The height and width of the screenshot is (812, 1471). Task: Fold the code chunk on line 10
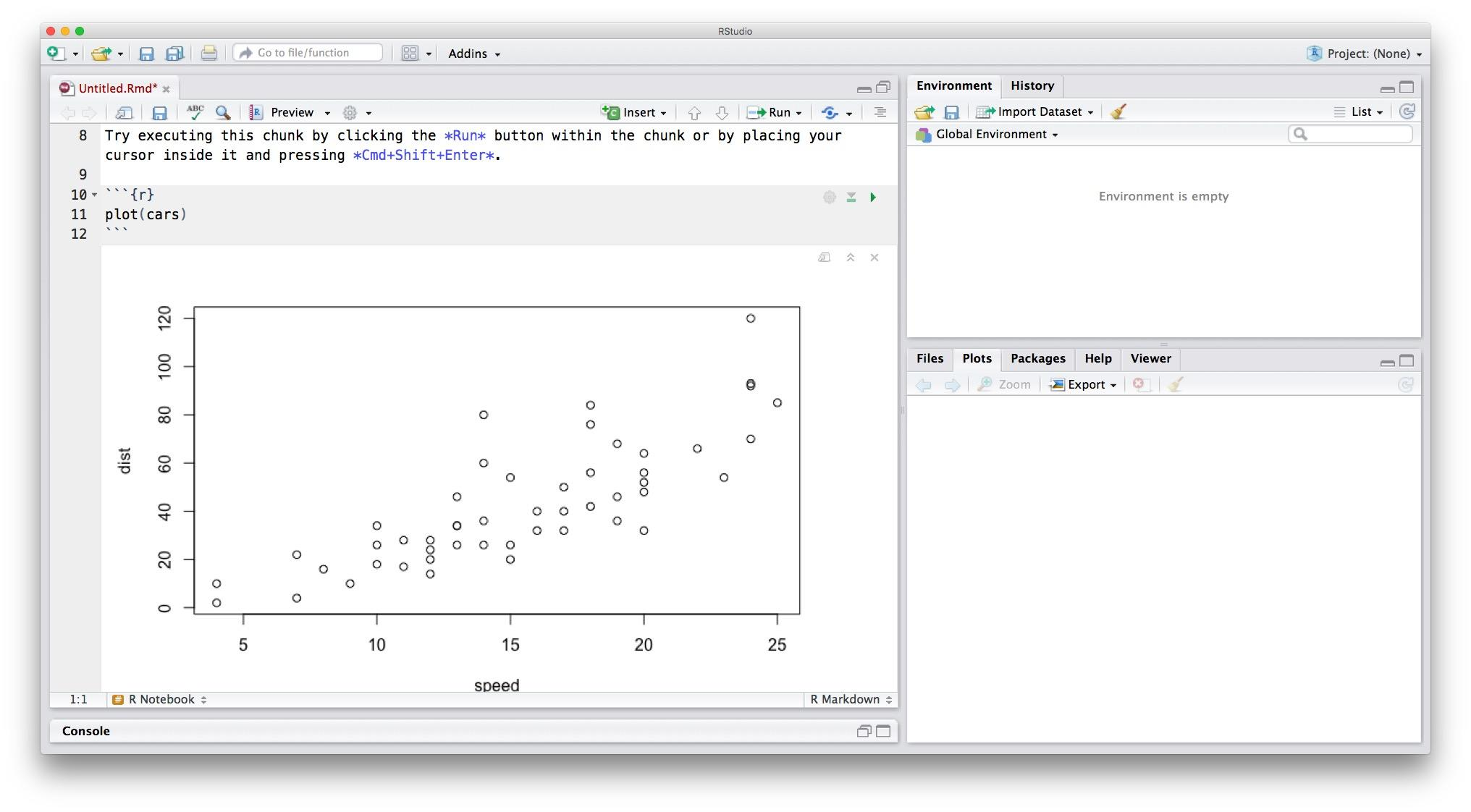(x=95, y=195)
